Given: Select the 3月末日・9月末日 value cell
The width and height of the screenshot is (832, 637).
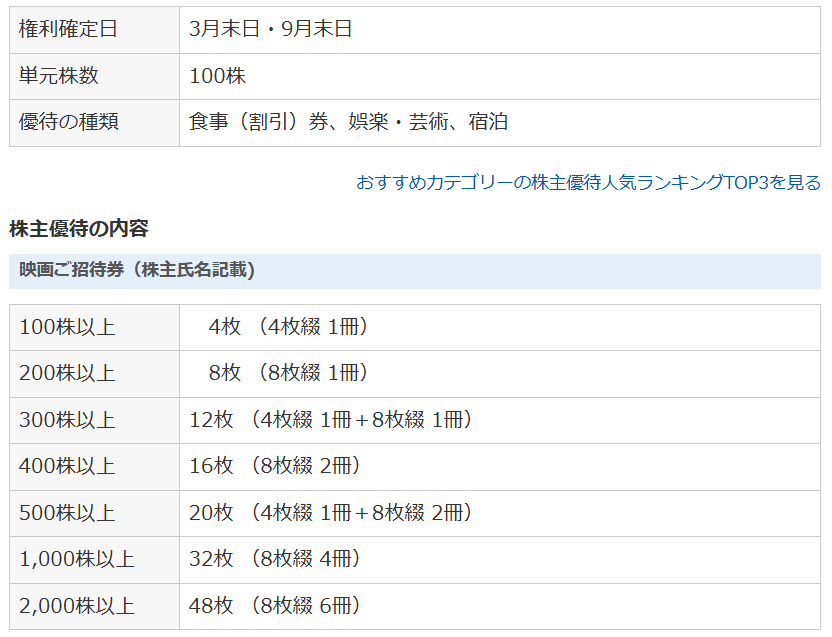Looking at the screenshot, I should pyautogui.click(x=500, y=30).
